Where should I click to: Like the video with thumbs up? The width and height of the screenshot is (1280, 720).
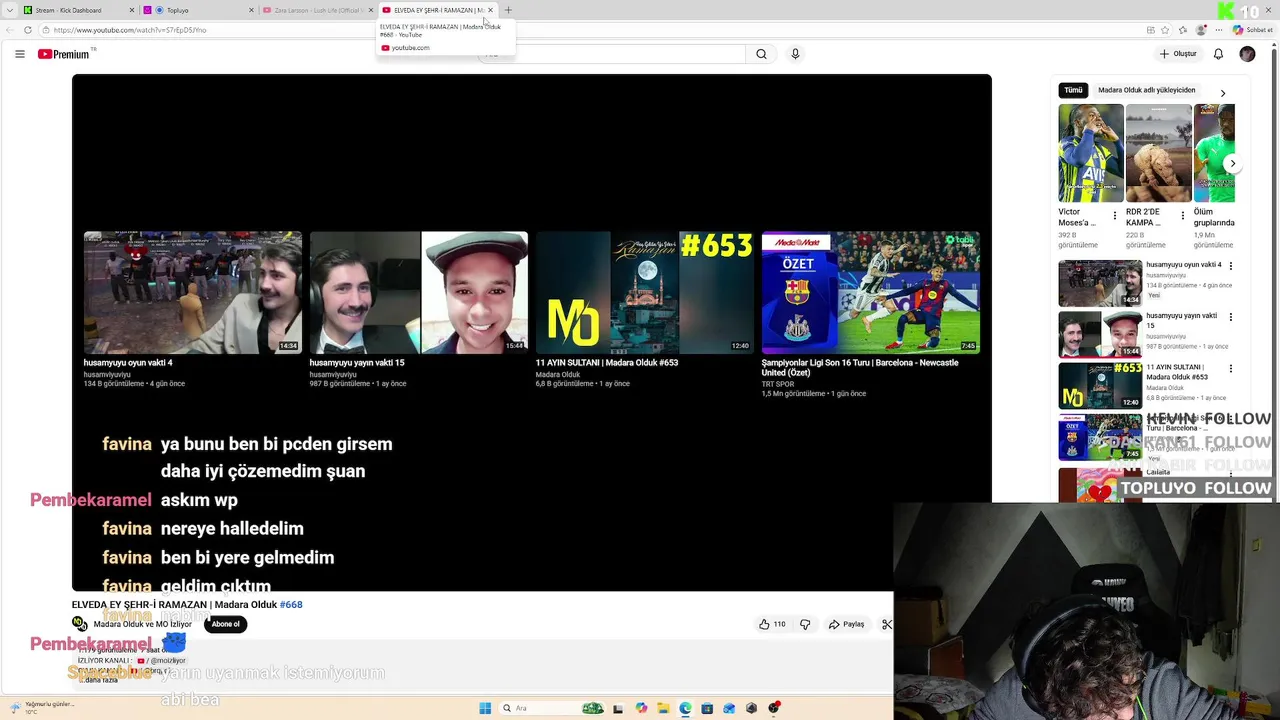pyautogui.click(x=772, y=624)
